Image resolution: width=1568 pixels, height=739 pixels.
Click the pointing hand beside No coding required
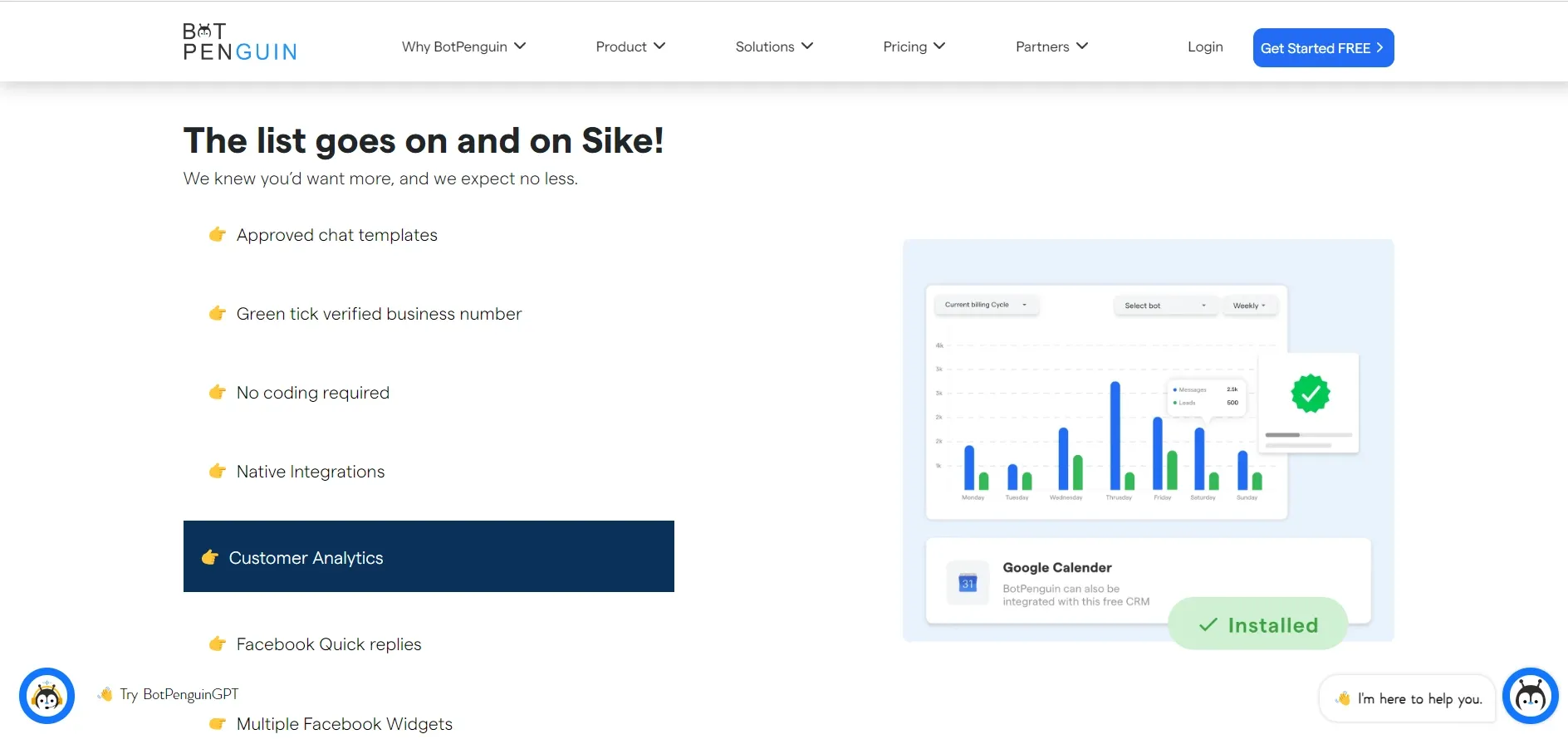(x=218, y=393)
